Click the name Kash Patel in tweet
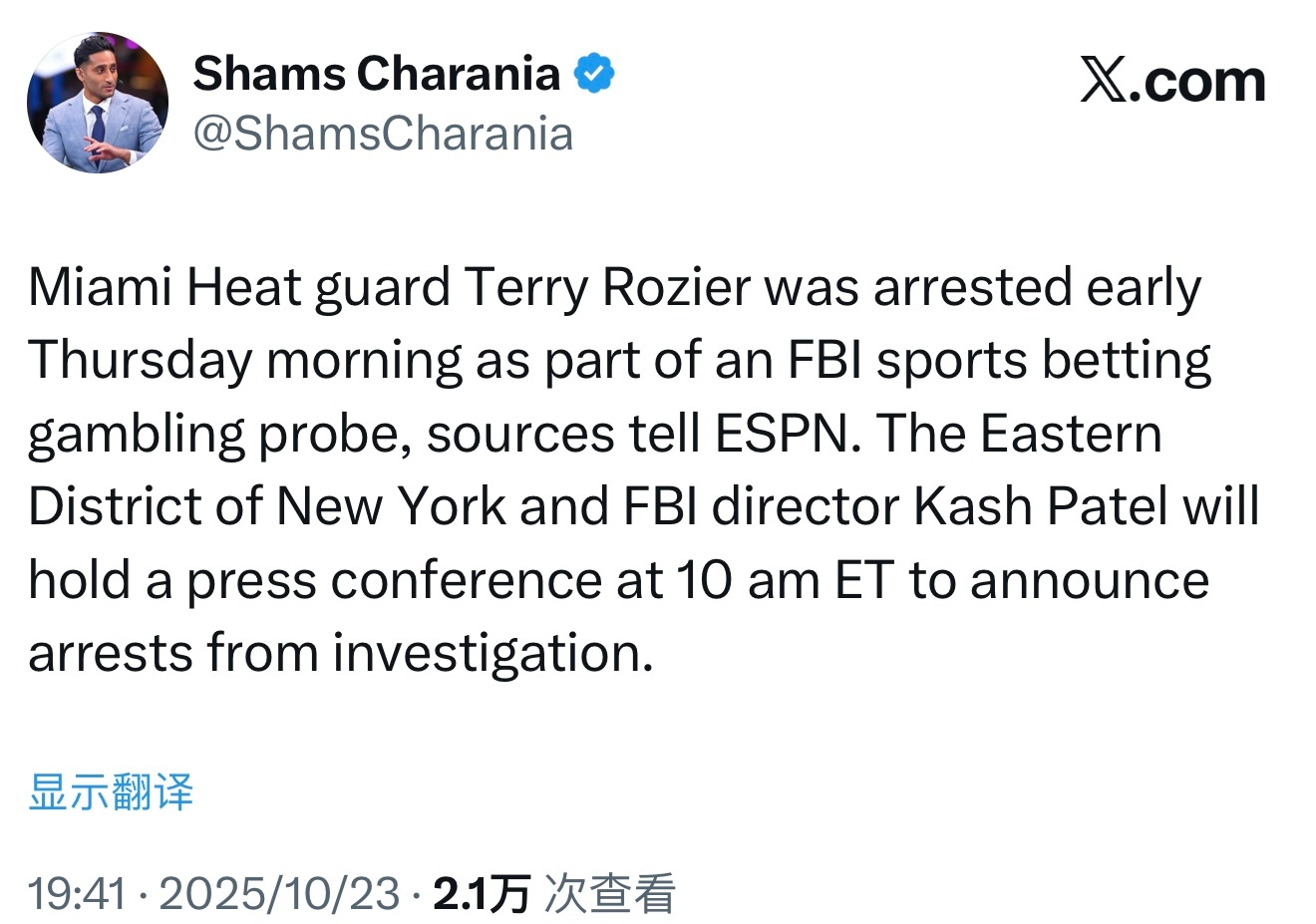The width and height of the screenshot is (1316, 924). tap(1040, 507)
